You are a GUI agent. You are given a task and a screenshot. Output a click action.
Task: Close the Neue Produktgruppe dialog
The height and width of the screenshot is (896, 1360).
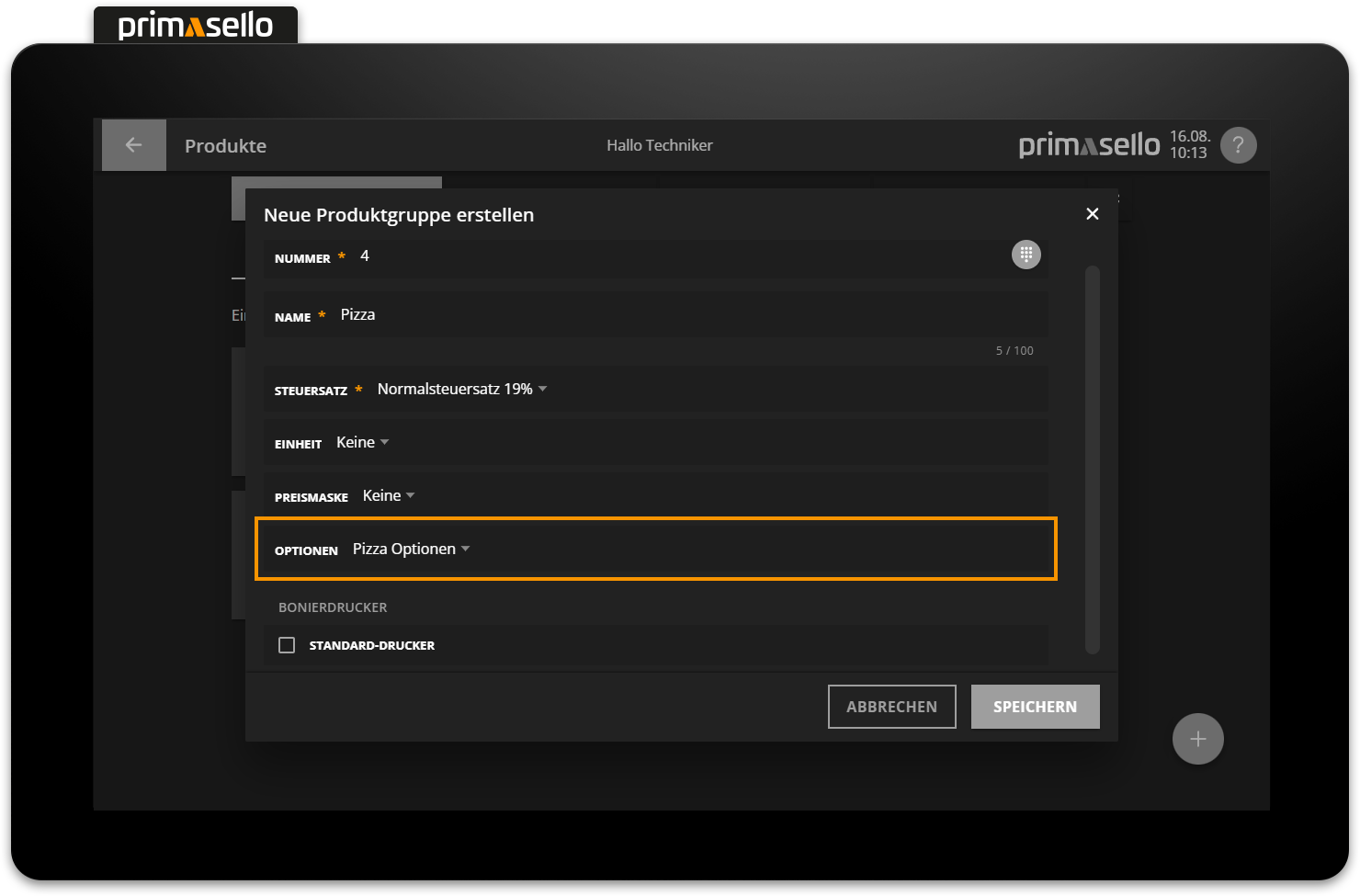[x=1092, y=213]
